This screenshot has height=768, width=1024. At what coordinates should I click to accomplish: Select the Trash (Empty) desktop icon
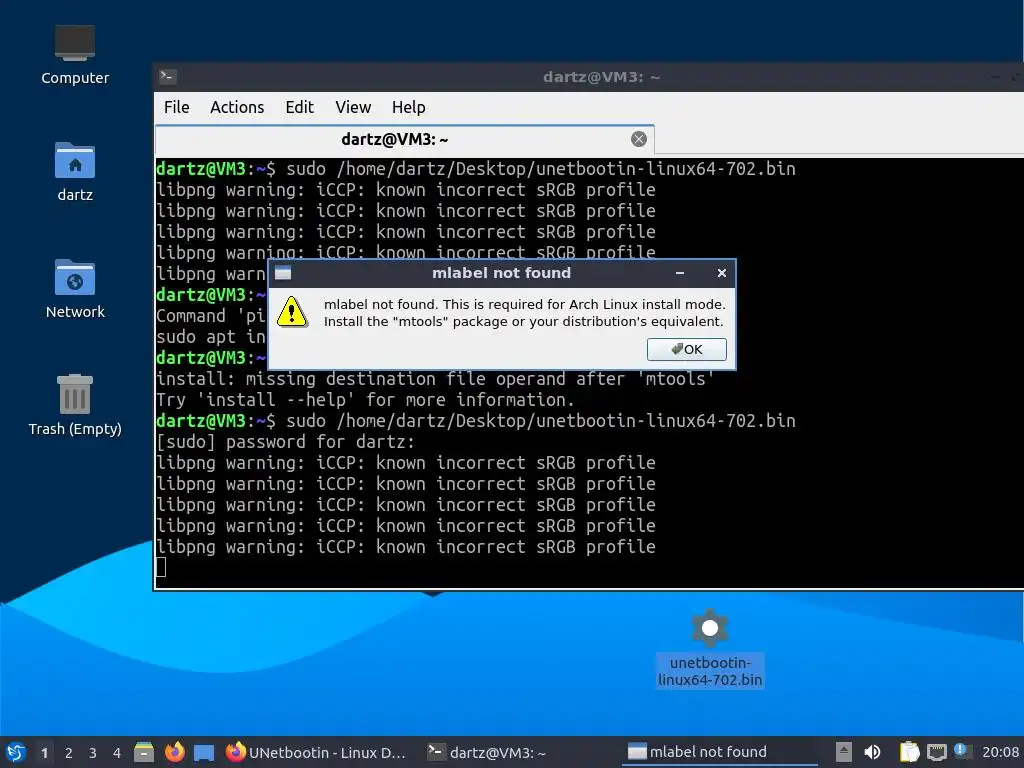(75, 405)
